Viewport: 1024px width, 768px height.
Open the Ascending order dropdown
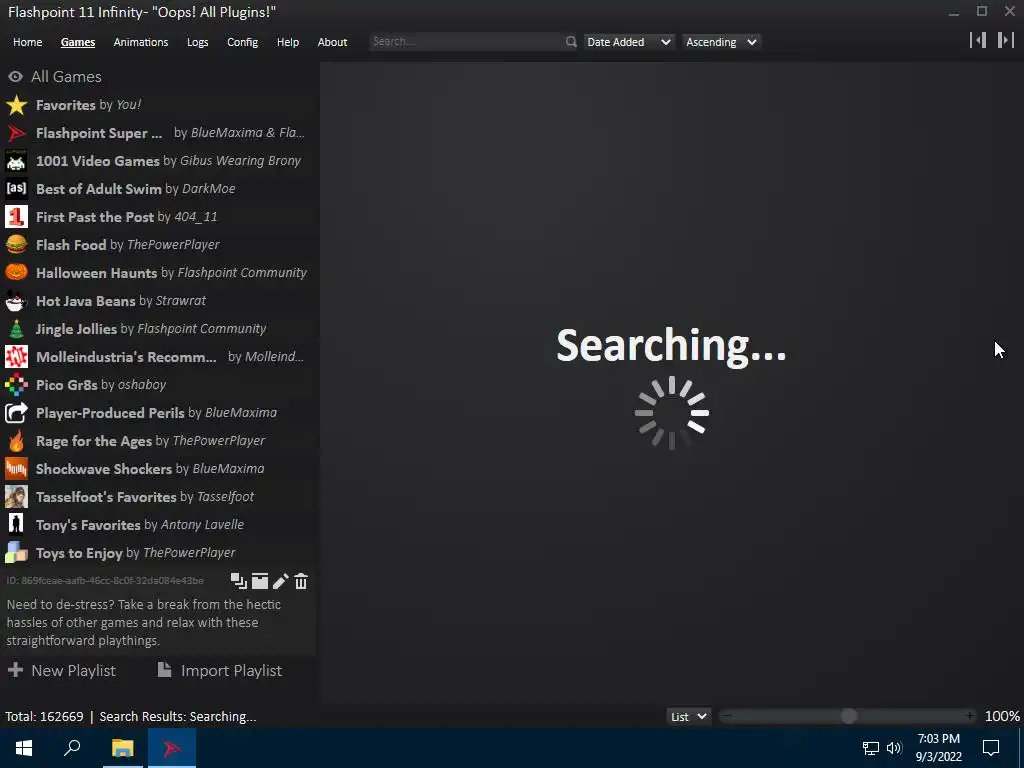[x=720, y=42]
